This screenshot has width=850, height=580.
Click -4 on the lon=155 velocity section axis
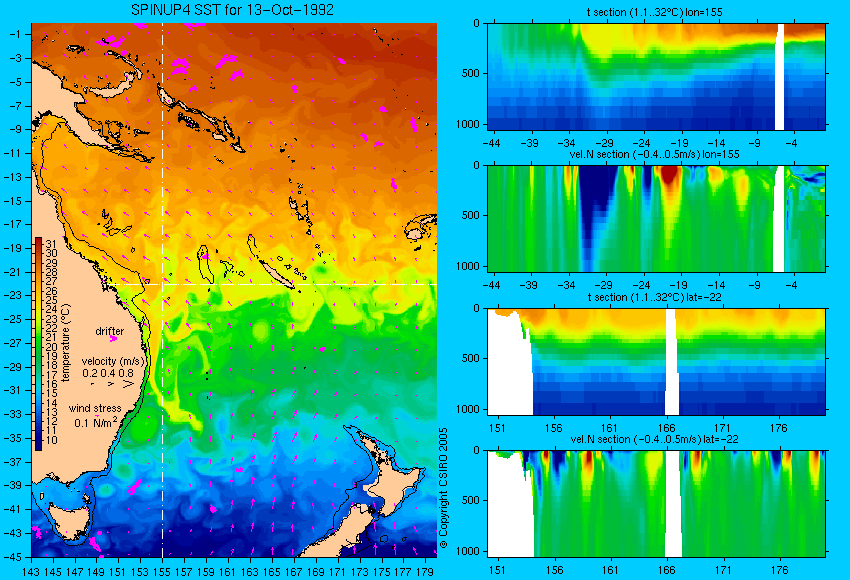click(x=791, y=285)
